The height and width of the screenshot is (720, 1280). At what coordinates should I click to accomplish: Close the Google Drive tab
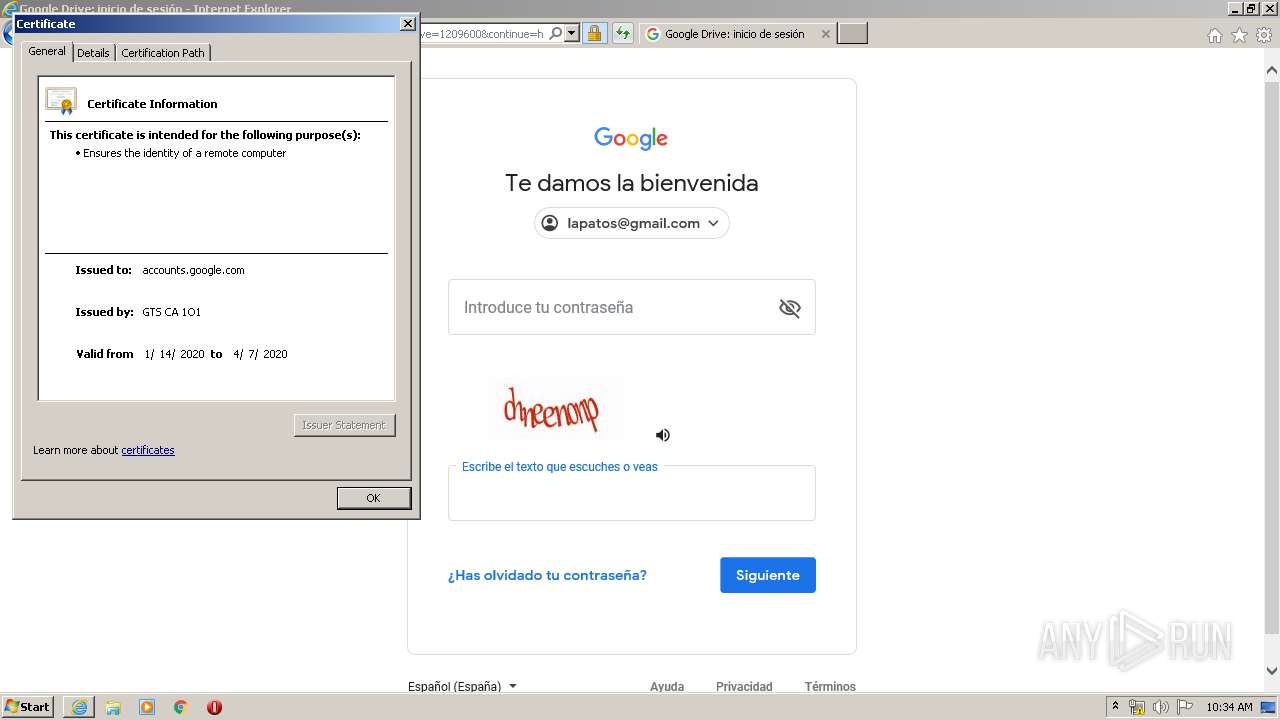coord(825,34)
